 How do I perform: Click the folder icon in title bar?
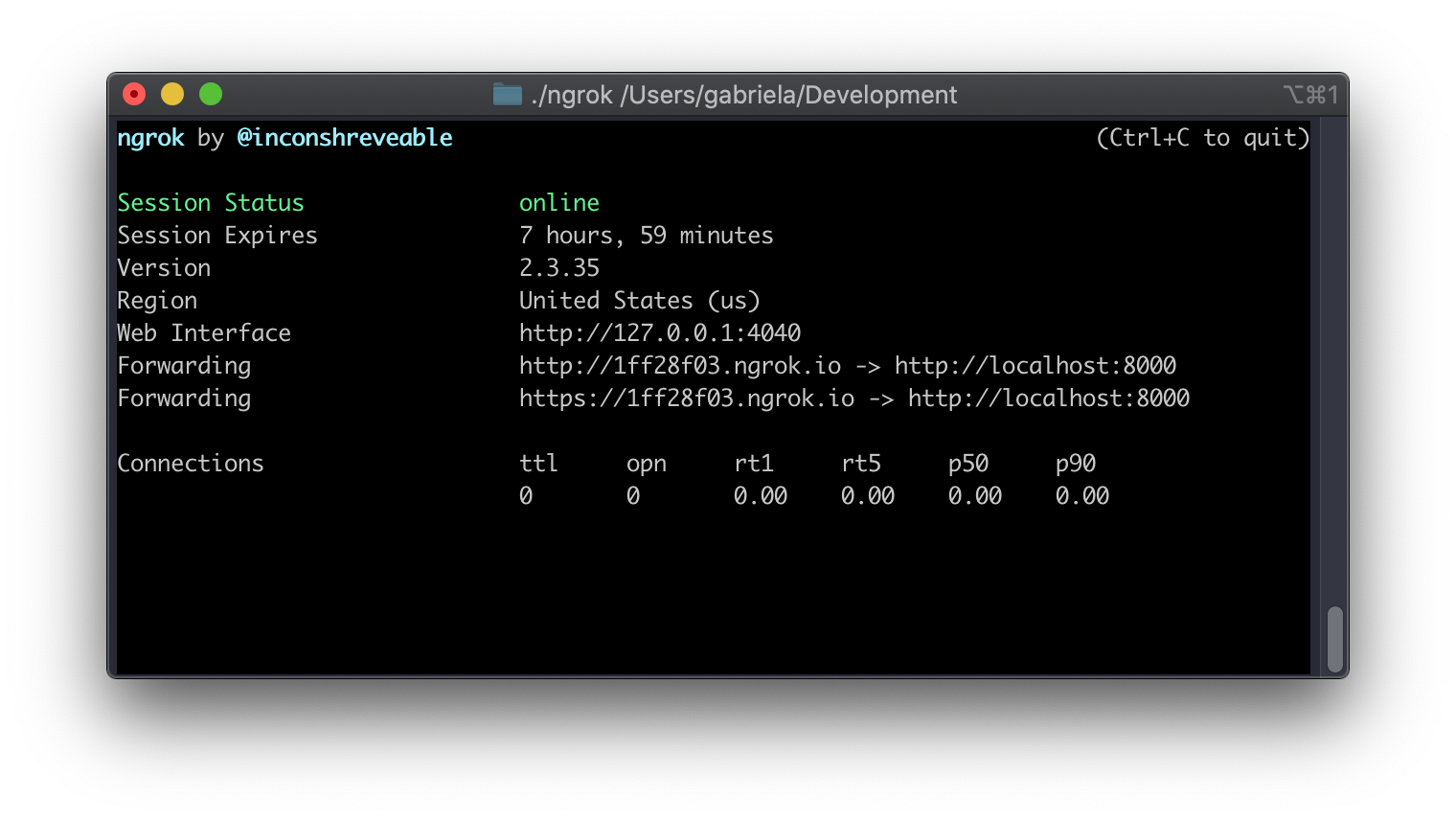[x=508, y=94]
